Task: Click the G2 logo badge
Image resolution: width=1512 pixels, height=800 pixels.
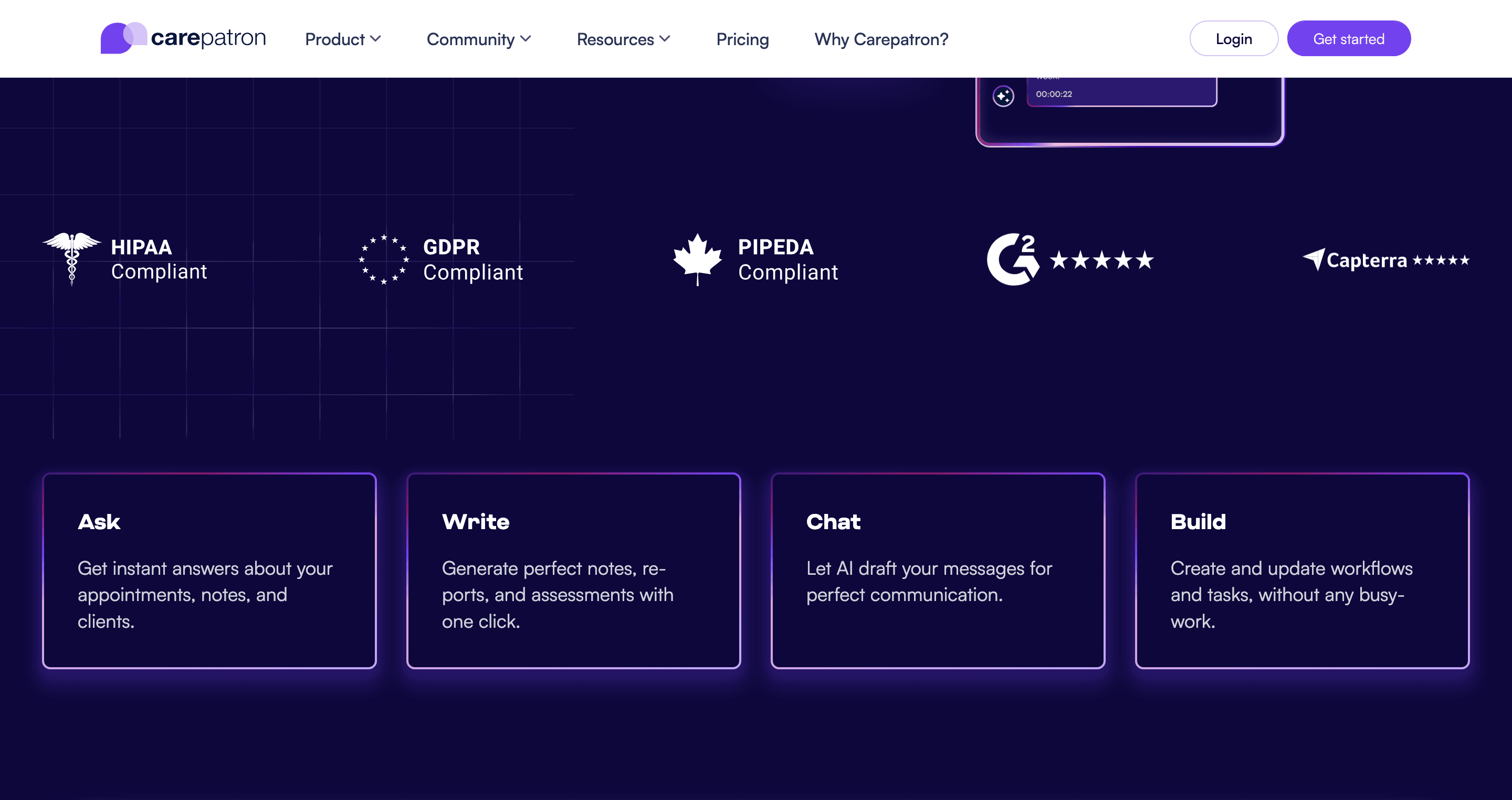Action: pos(1013,259)
